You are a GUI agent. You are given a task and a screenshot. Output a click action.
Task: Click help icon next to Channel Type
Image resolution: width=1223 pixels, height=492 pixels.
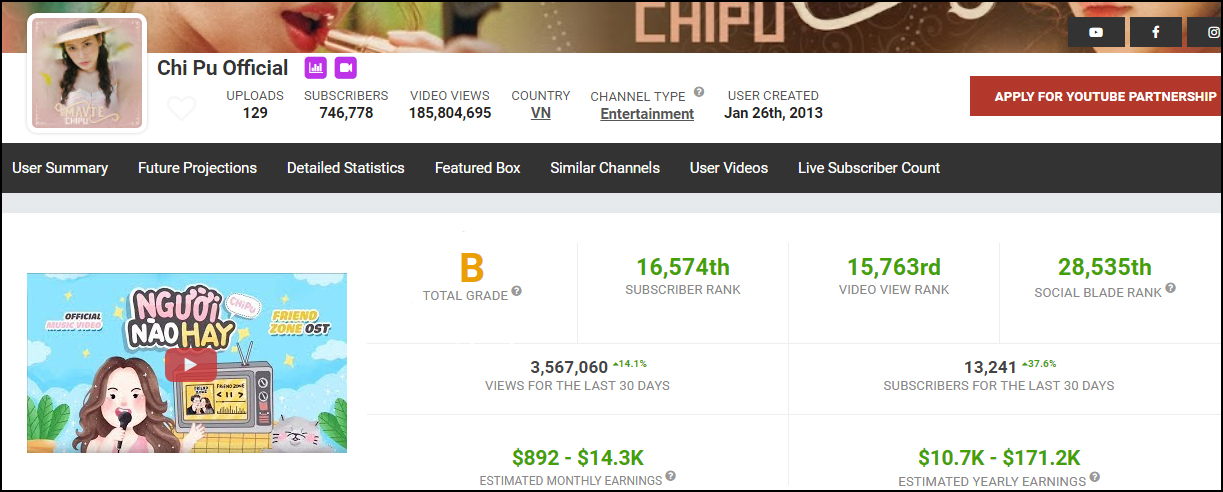tap(699, 92)
